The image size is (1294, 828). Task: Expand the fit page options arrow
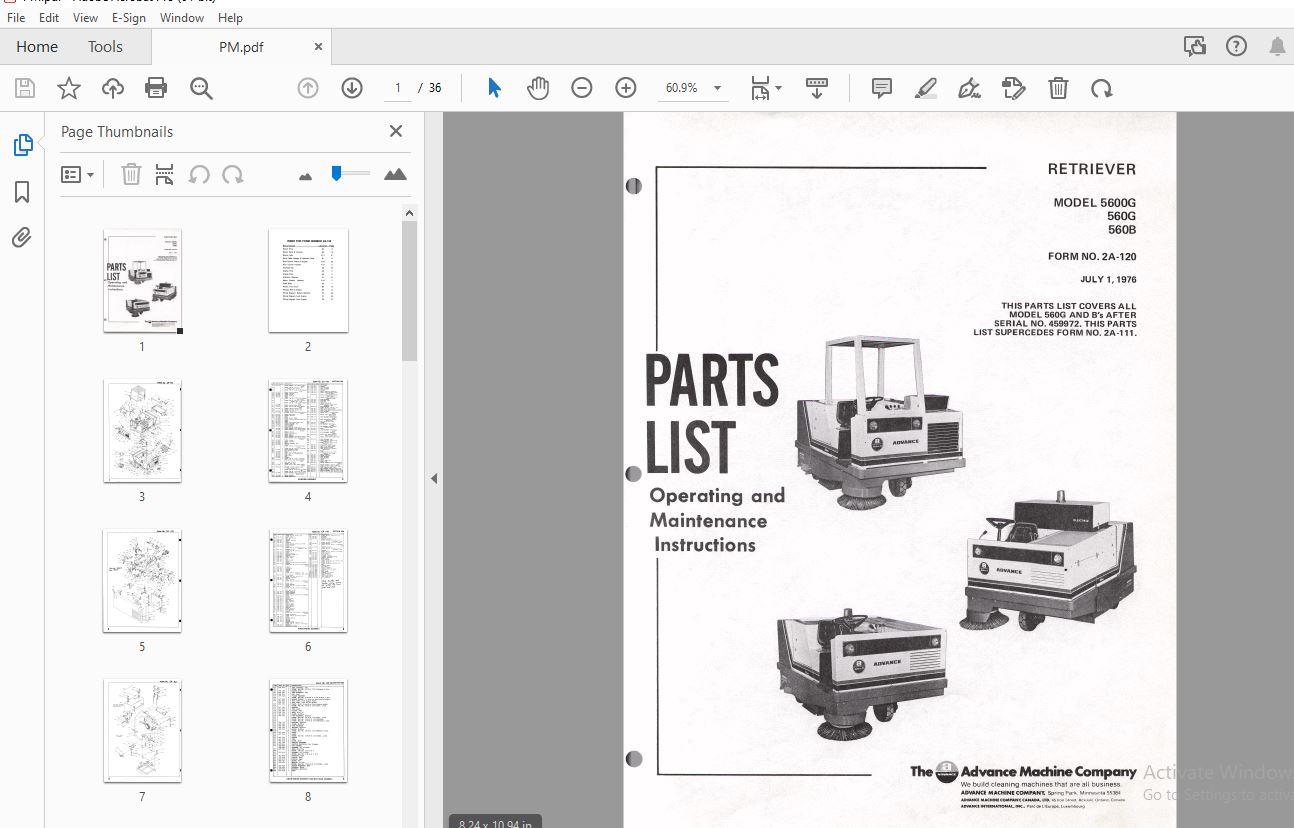[x=778, y=88]
